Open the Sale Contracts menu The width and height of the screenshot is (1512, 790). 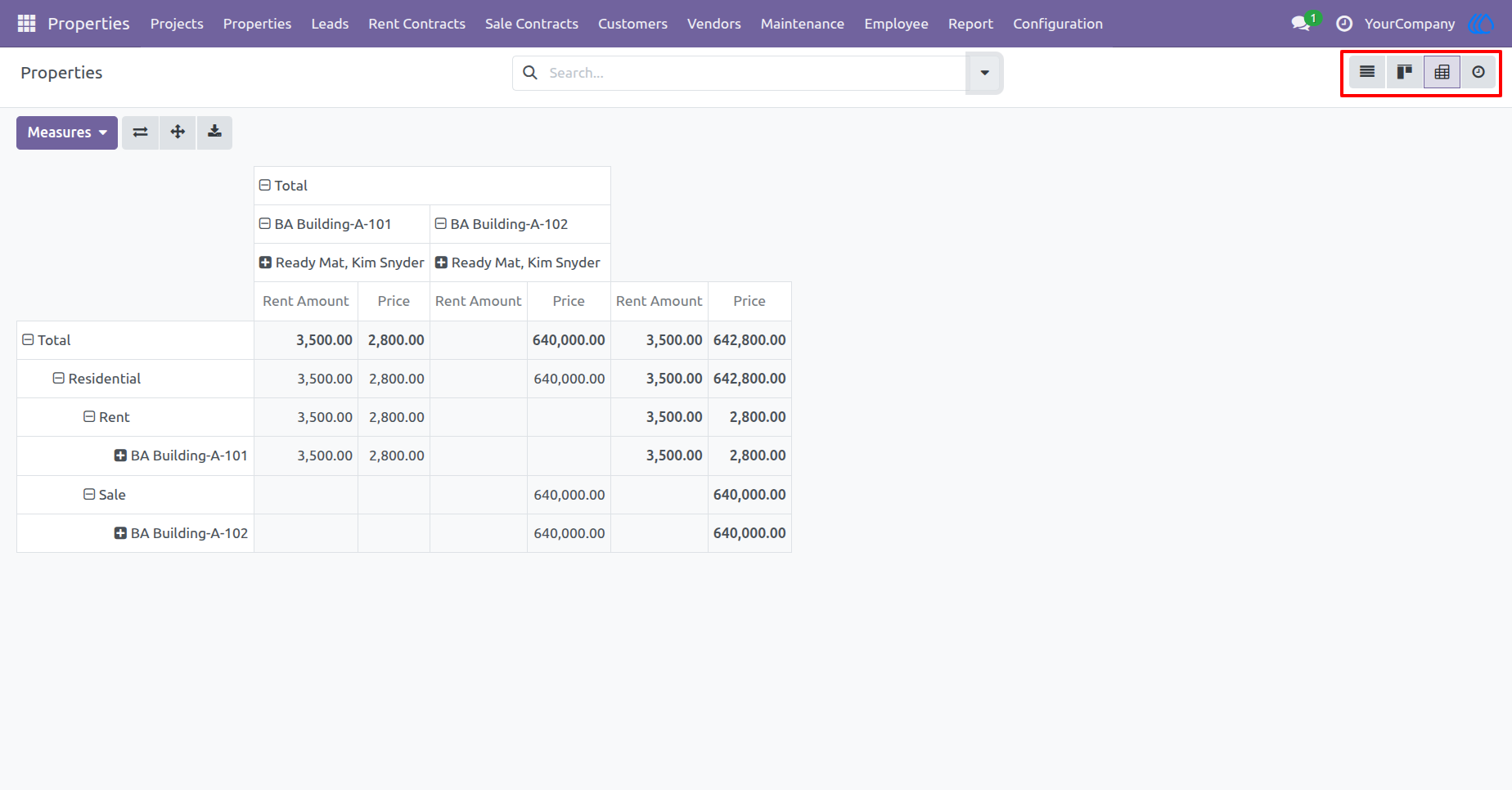pos(532,24)
